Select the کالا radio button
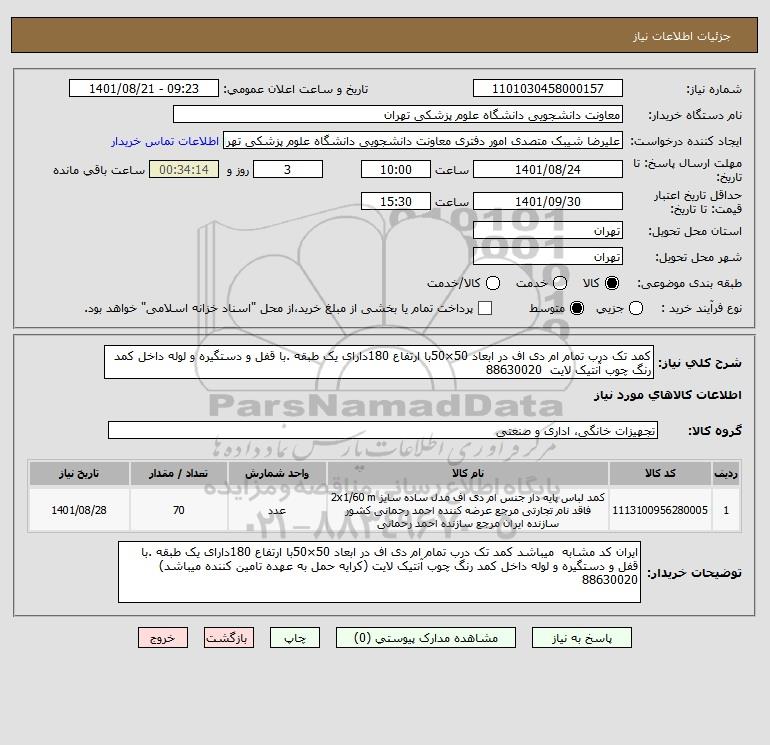770x745 pixels. click(x=612, y=283)
